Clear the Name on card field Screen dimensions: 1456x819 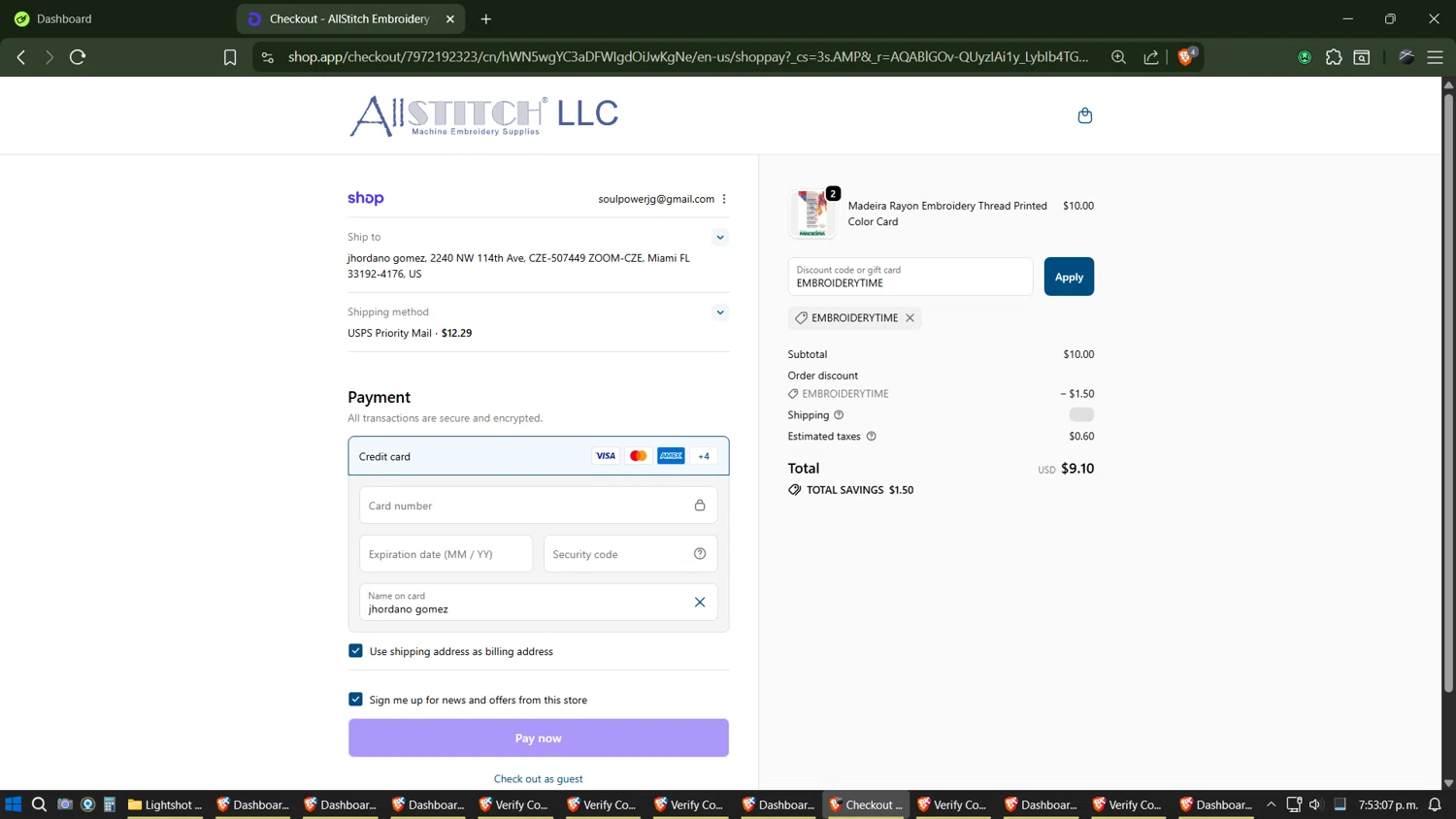pos(700,603)
